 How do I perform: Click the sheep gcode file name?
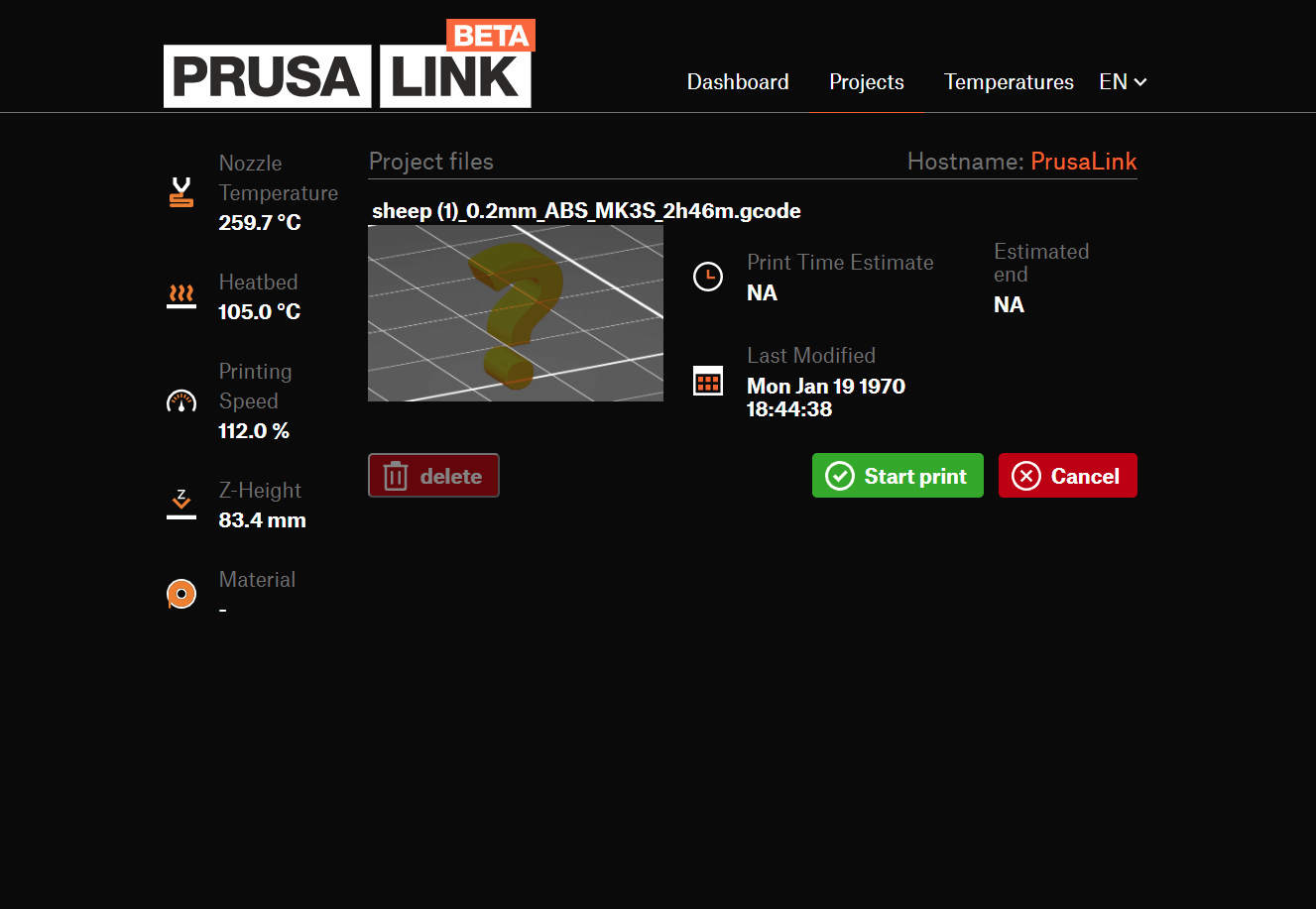(586, 211)
